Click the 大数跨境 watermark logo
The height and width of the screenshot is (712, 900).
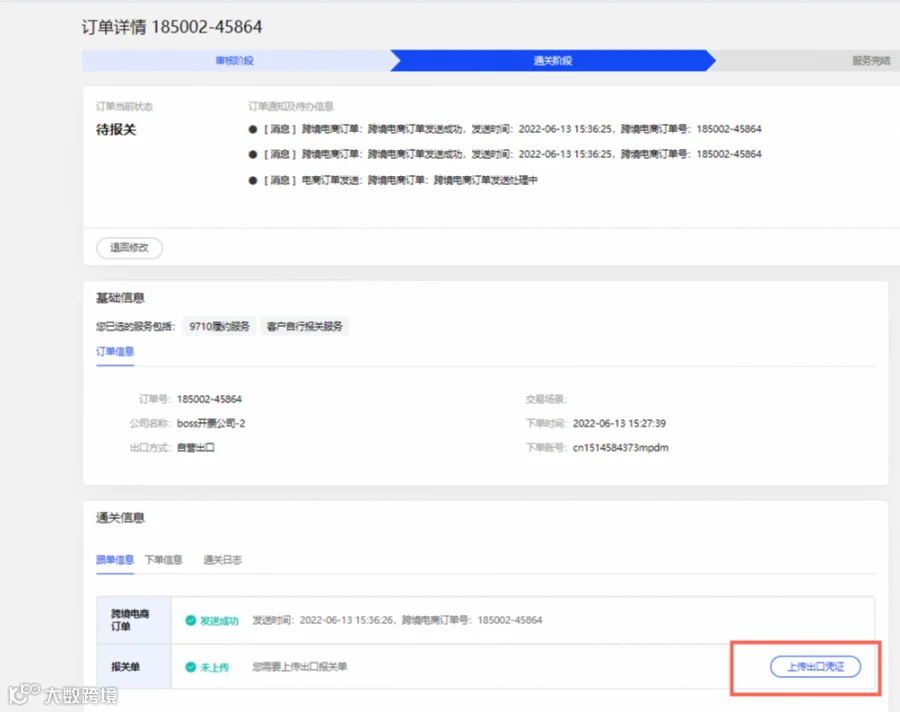(63, 694)
